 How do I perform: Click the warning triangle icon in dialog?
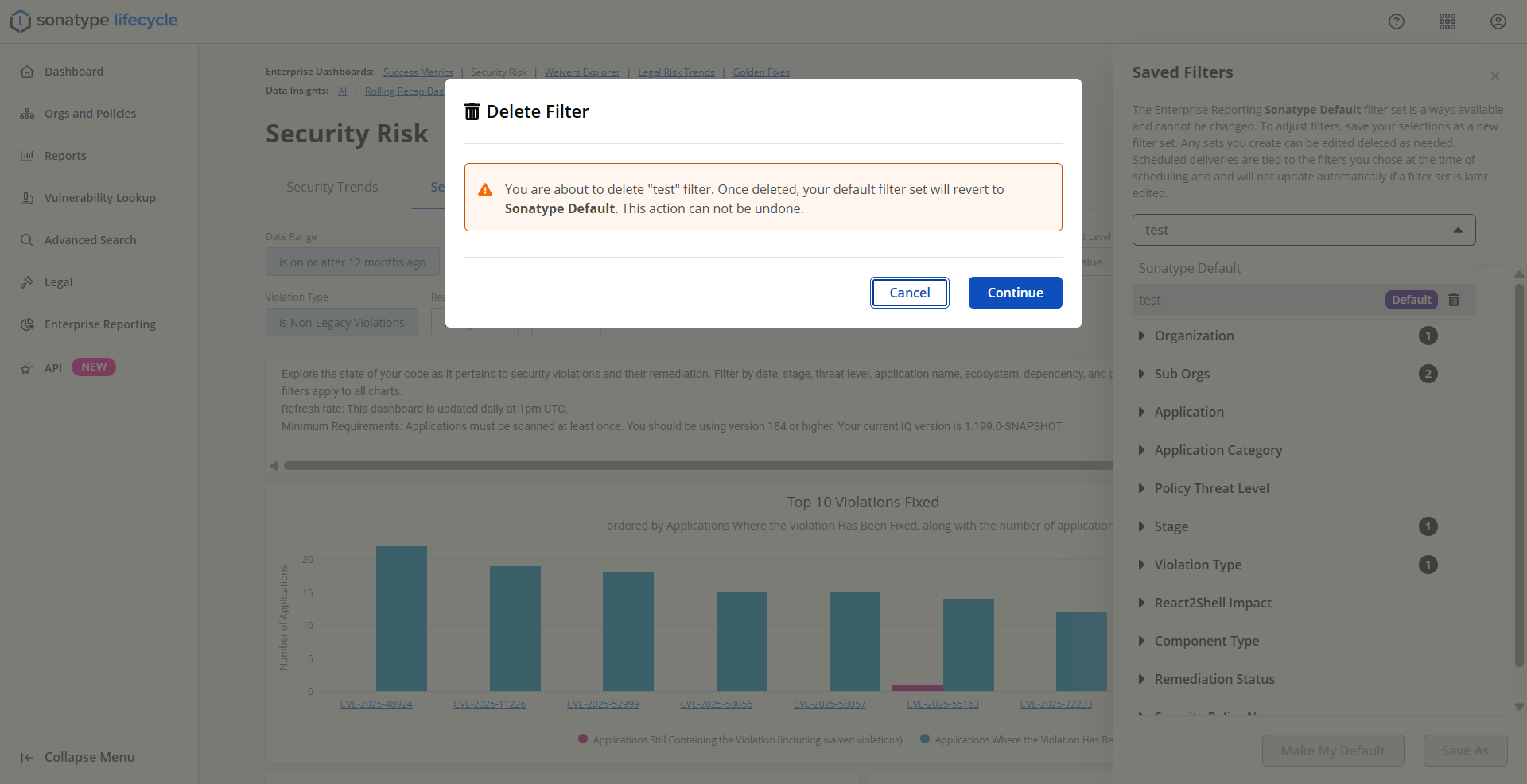[485, 189]
